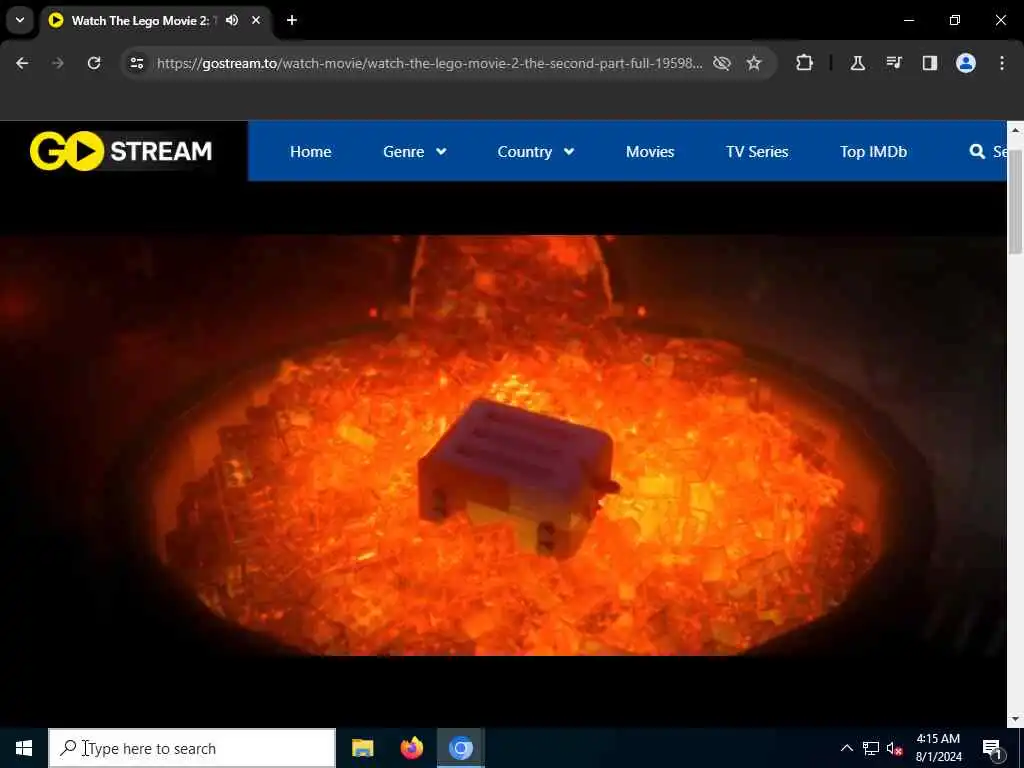Click the Type here to search box

coord(192,748)
